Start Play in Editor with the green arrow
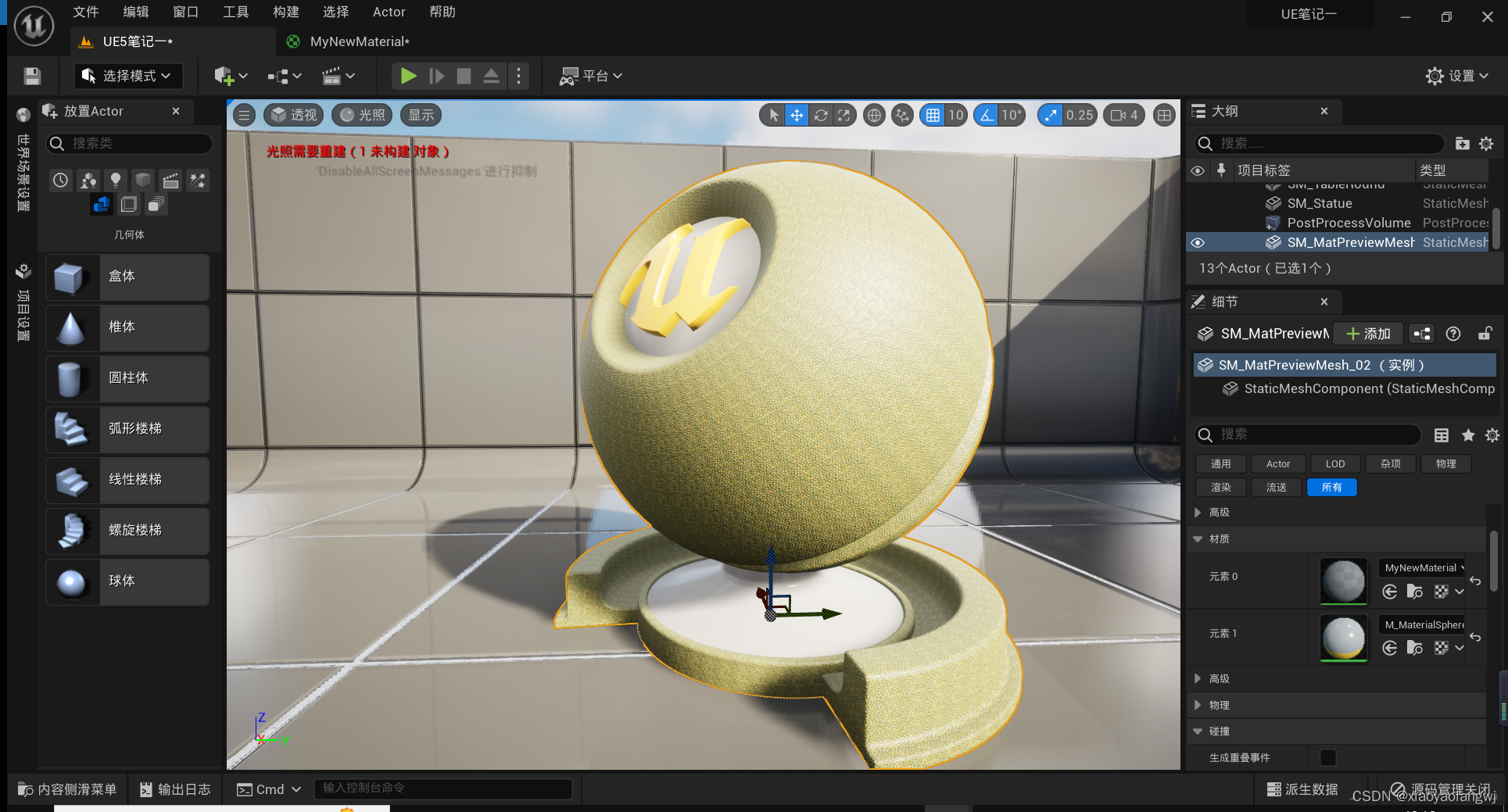Image resolution: width=1508 pixels, height=812 pixels. (x=408, y=76)
